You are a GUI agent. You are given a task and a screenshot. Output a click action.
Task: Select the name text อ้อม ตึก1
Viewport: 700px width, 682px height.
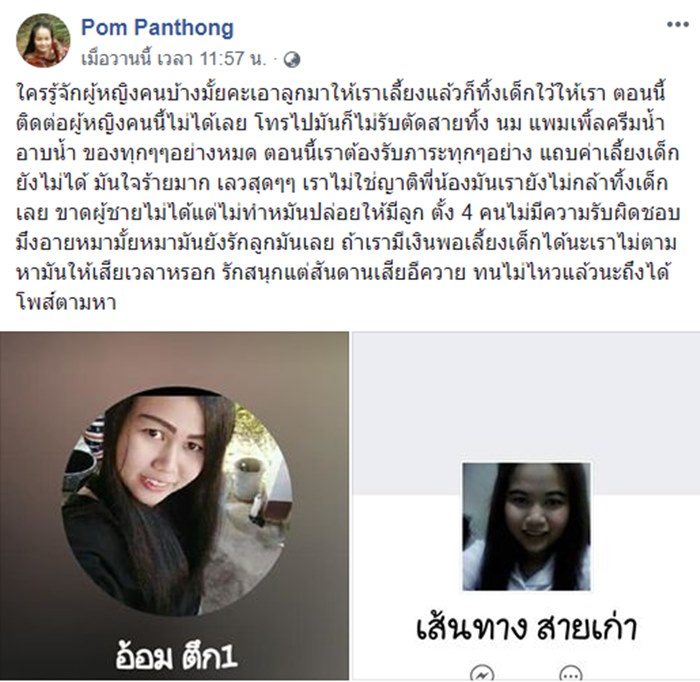click(176, 656)
